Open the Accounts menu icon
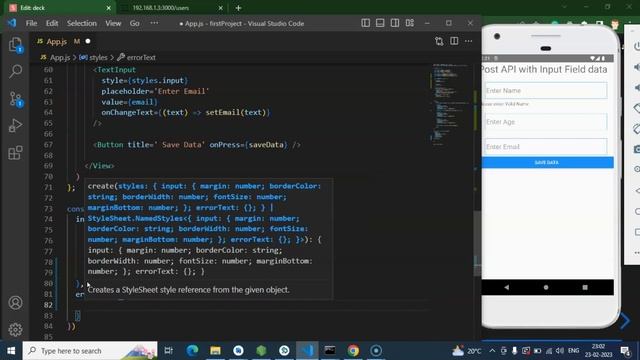640x360 pixels. point(16,303)
